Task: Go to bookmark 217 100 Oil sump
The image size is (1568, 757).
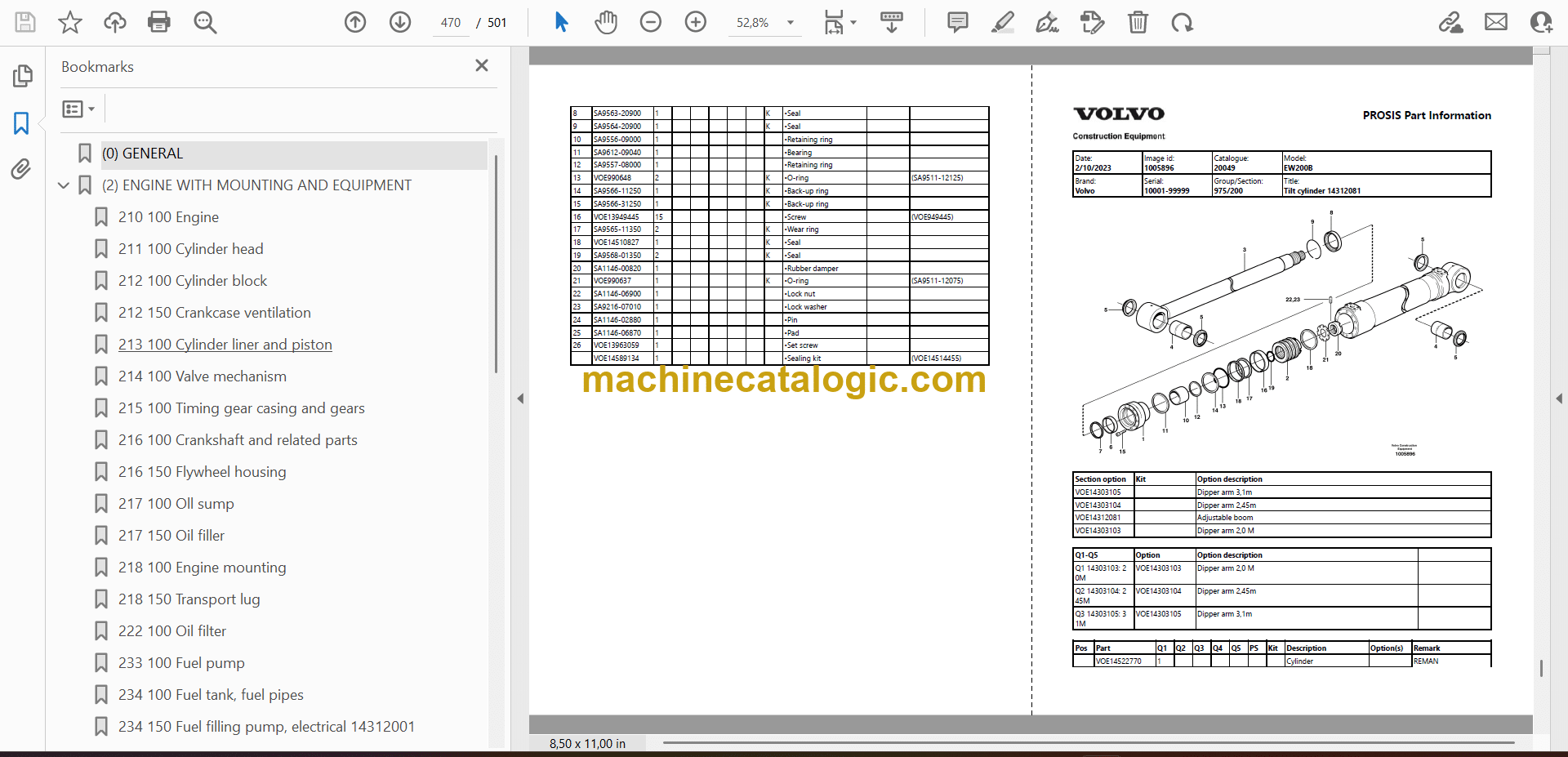Action: (x=176, y=504)
